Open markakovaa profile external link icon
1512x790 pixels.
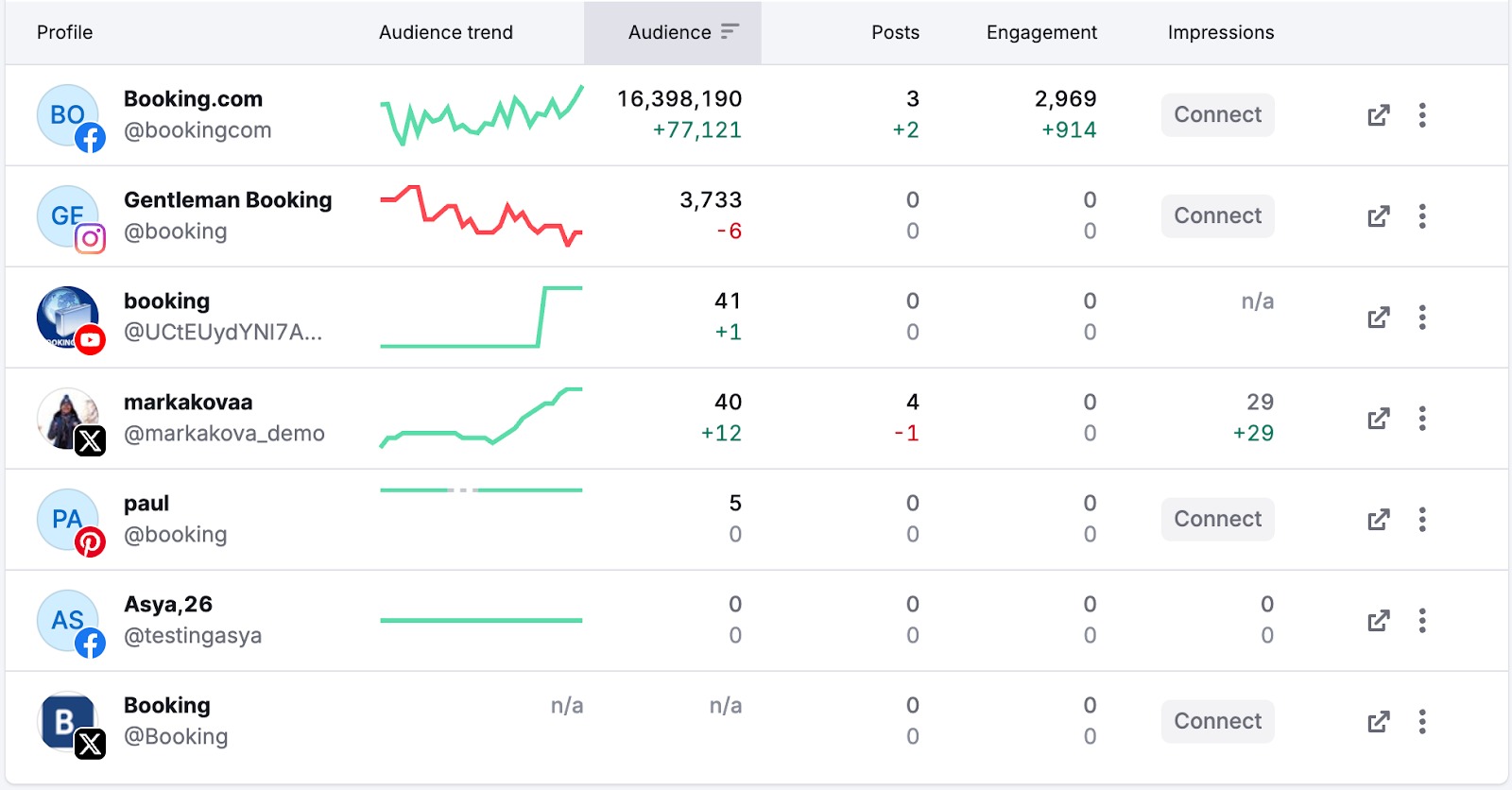coord(1378,419)
